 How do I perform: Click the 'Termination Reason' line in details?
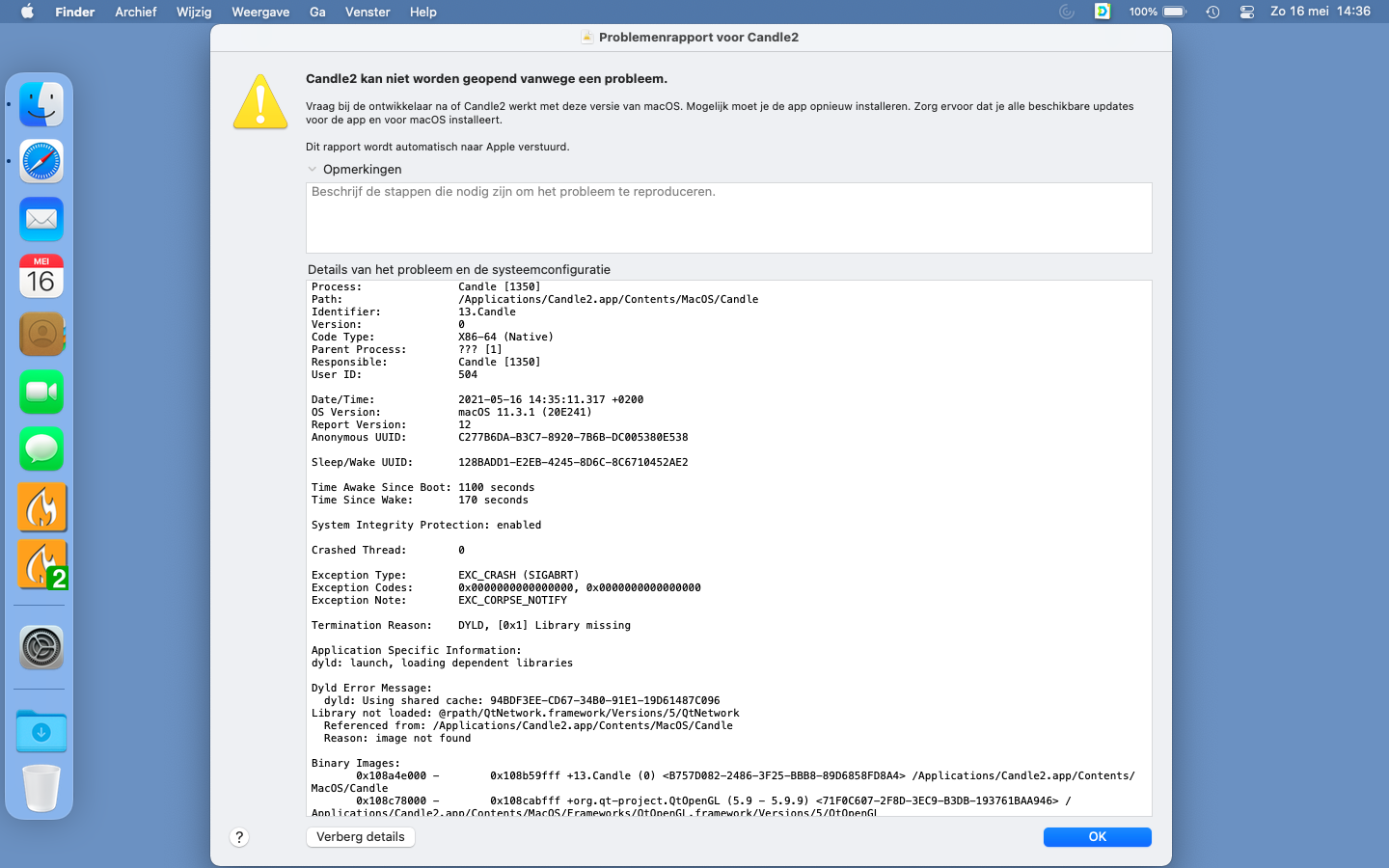pos(471,625)
